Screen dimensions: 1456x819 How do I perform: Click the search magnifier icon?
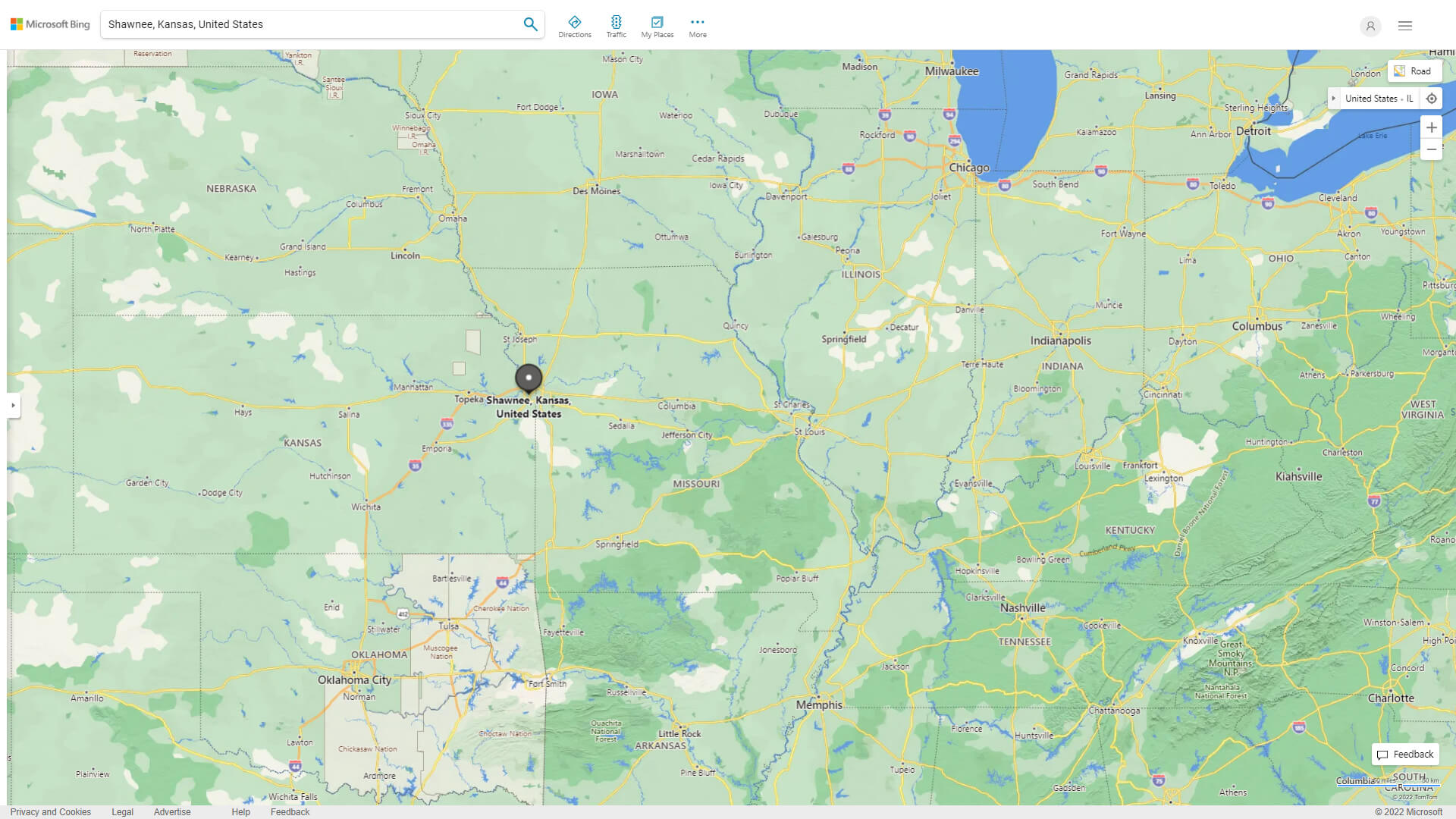(530, 24)
